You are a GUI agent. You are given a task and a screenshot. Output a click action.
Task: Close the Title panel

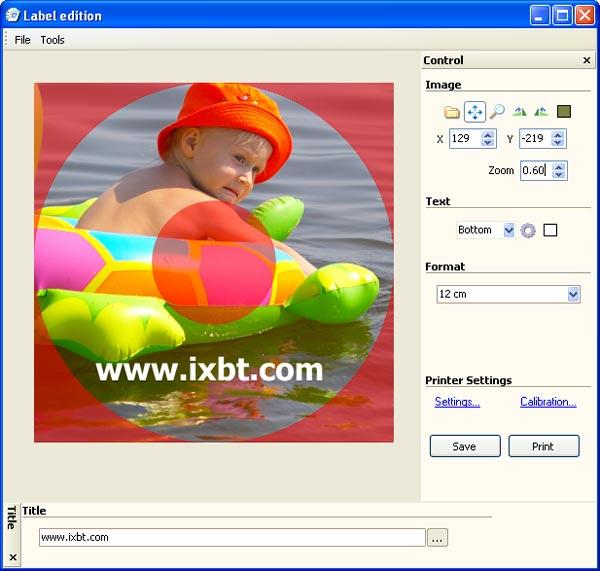pyautogui.click(x=13, y=557)
